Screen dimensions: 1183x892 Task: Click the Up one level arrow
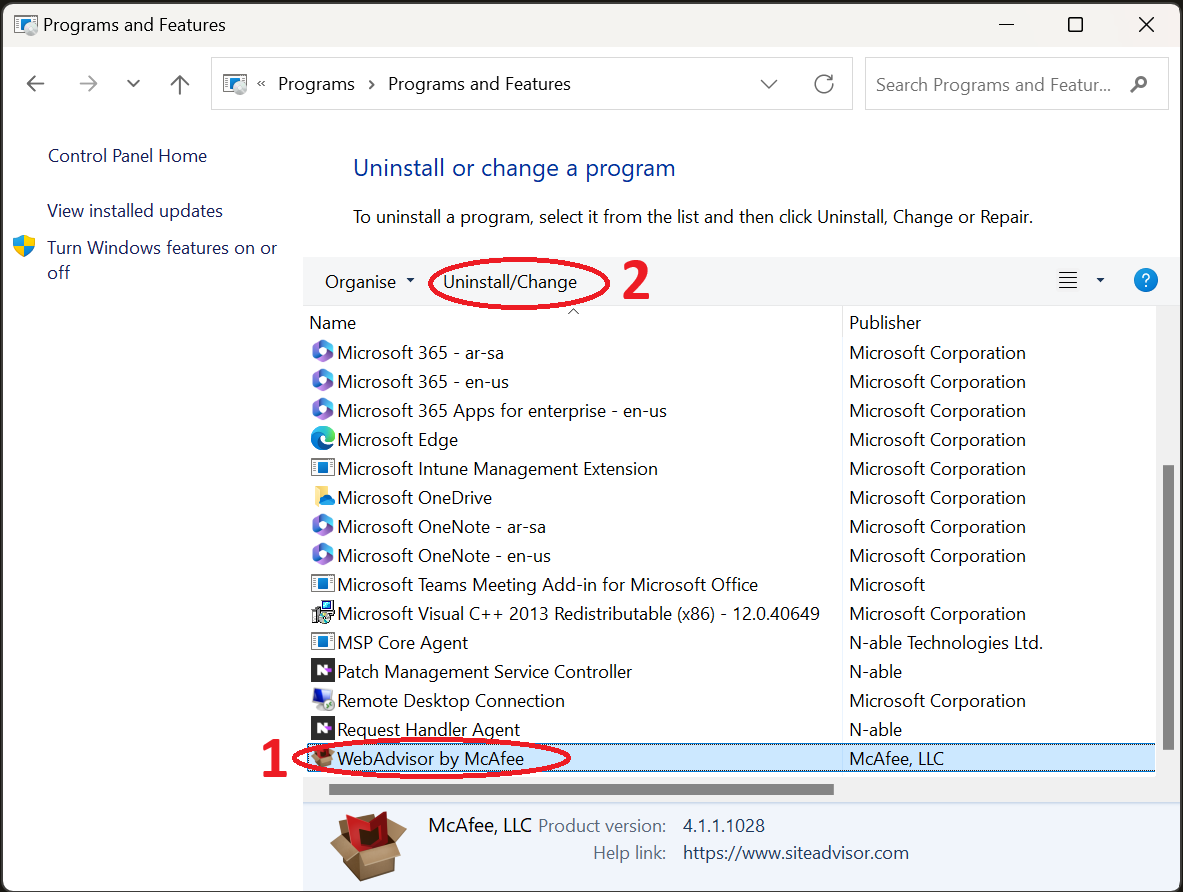click(180, 85)
